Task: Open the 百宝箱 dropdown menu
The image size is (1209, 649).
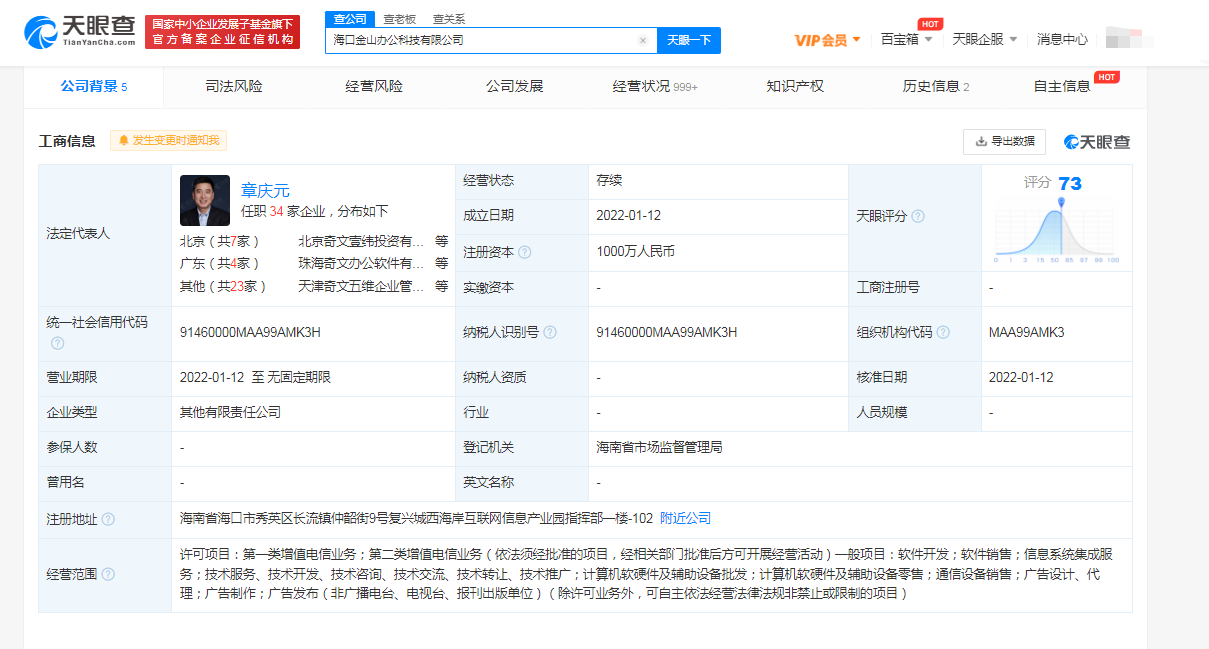Action: 906,39
